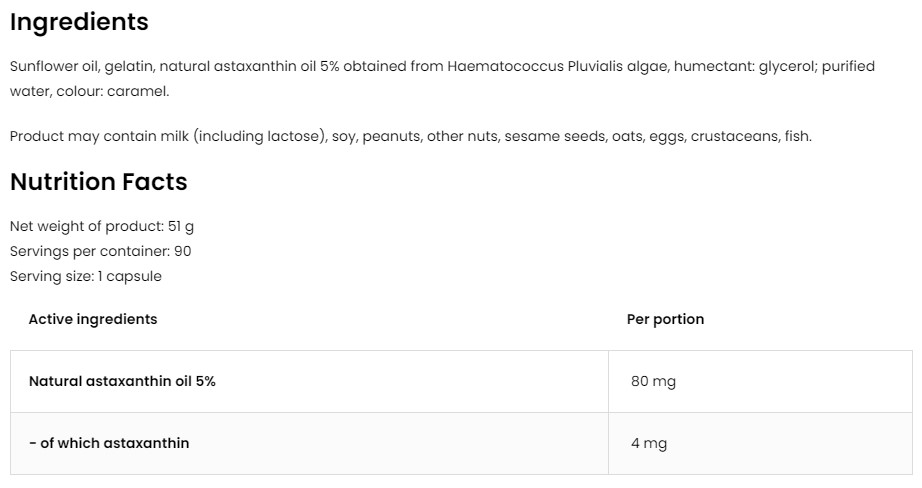Select the 'Natural astaxanthin oil 5%' table cell

(122, 382)
